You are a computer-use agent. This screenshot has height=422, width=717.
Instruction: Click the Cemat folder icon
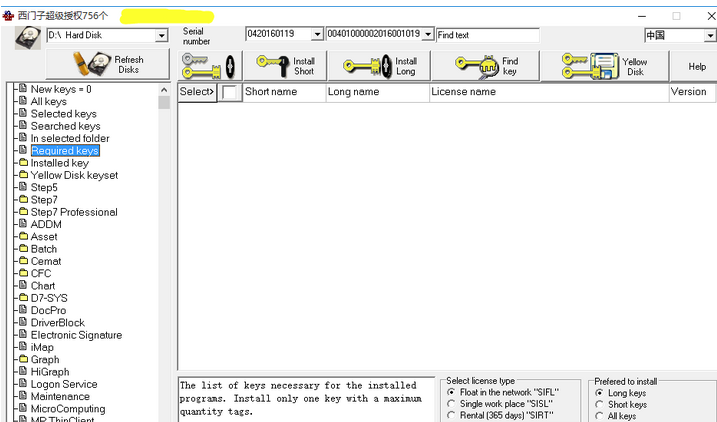click(x=23, y=261)
